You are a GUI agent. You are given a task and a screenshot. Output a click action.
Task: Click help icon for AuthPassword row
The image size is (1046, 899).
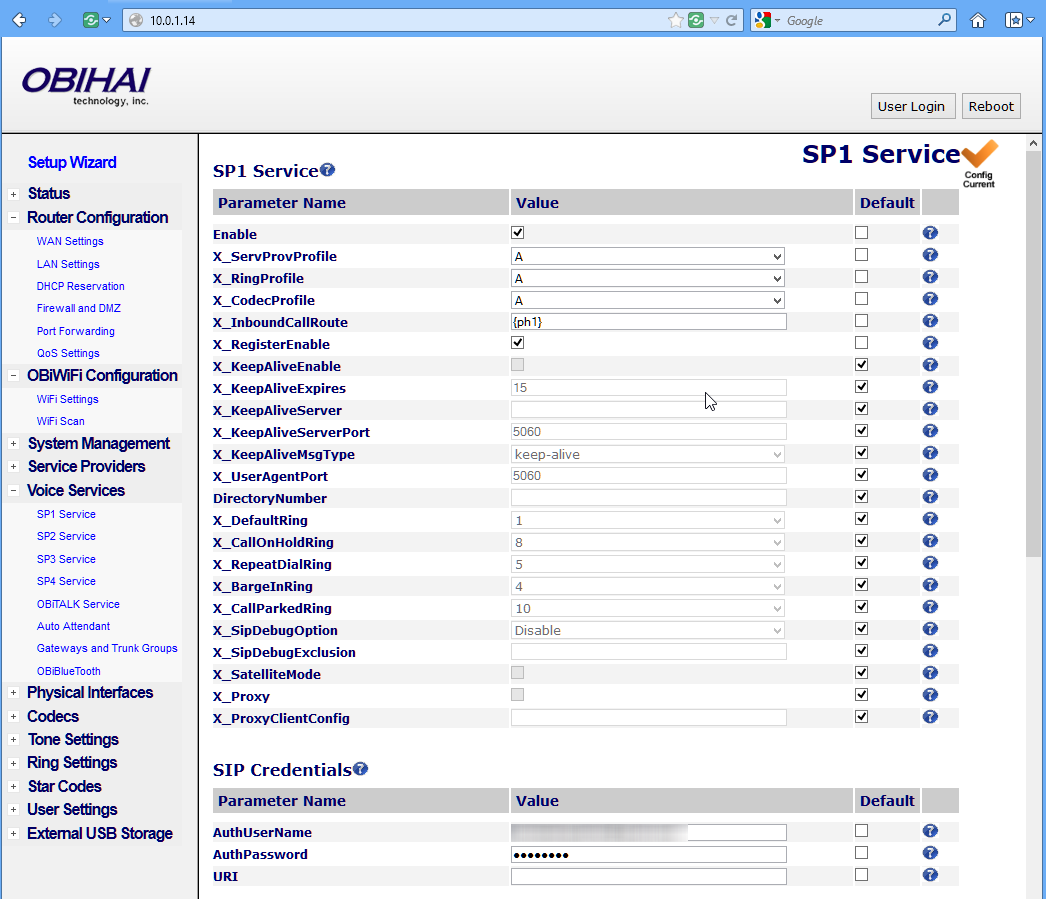tap(930, 853)
